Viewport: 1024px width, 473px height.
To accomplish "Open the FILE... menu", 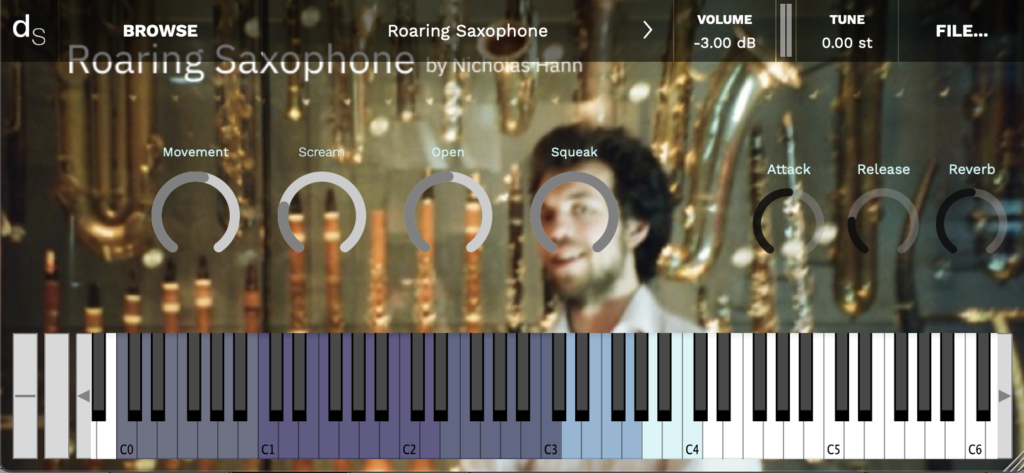I will click(961, 31).
